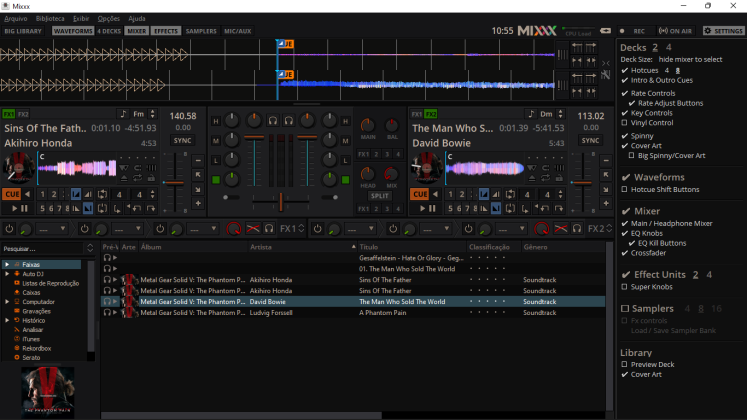
Task: Click deck 1 rate temporary decrease minus
Action: (x=198, y=161)
